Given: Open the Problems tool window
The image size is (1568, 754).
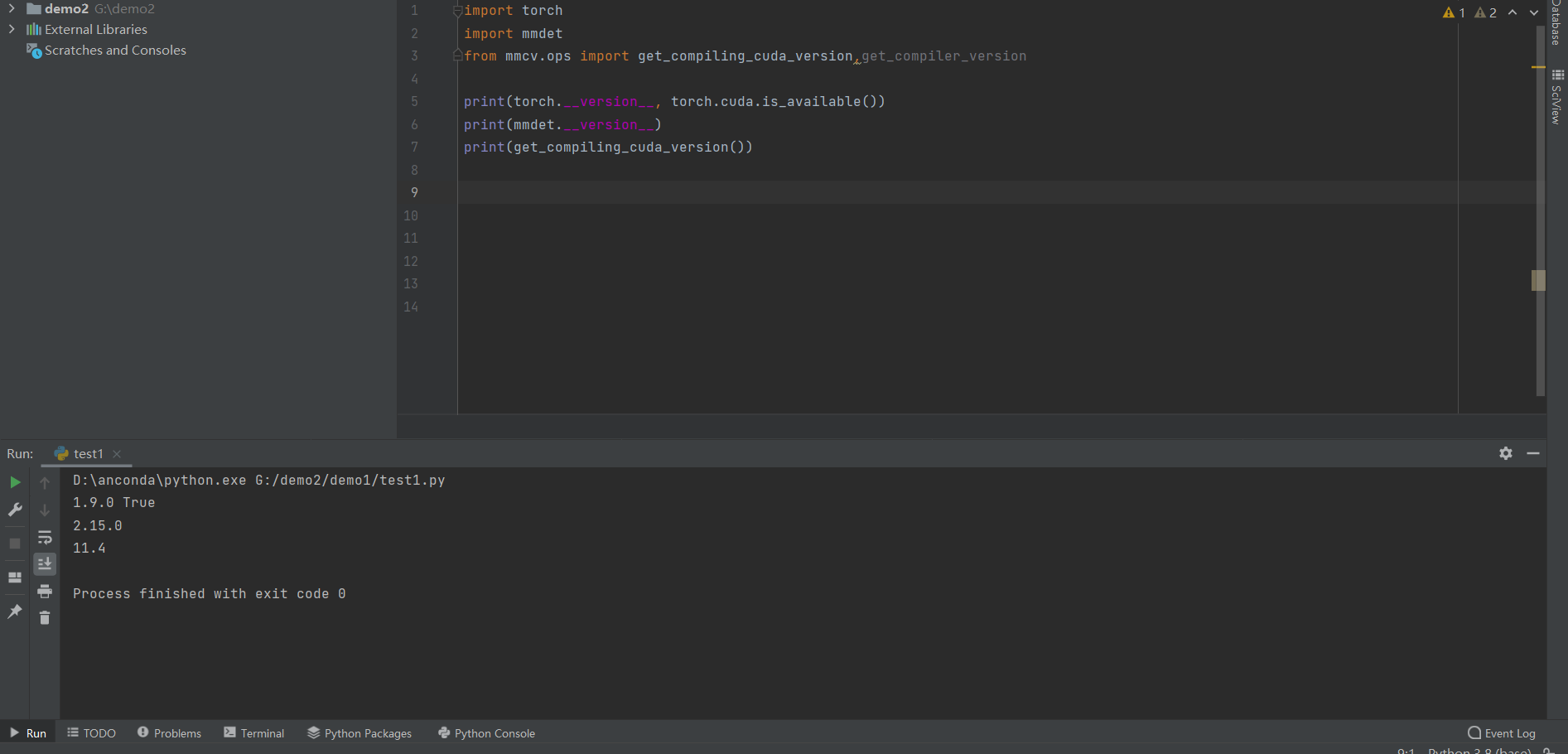Looking at the screenshot, I should [x=169, y=733].
